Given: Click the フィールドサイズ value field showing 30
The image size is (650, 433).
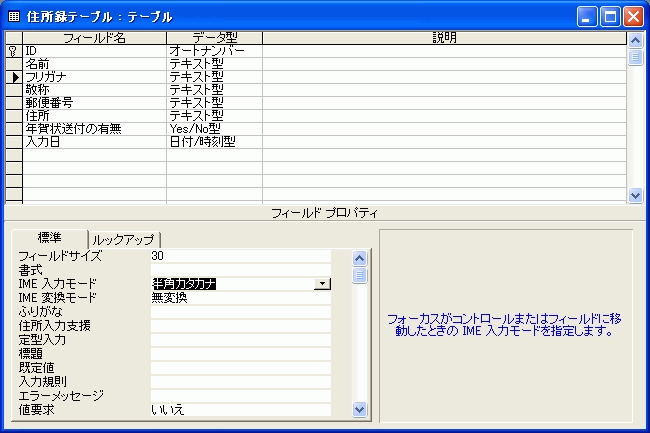Looking at the screenshot, I should [x=241, y=256].
